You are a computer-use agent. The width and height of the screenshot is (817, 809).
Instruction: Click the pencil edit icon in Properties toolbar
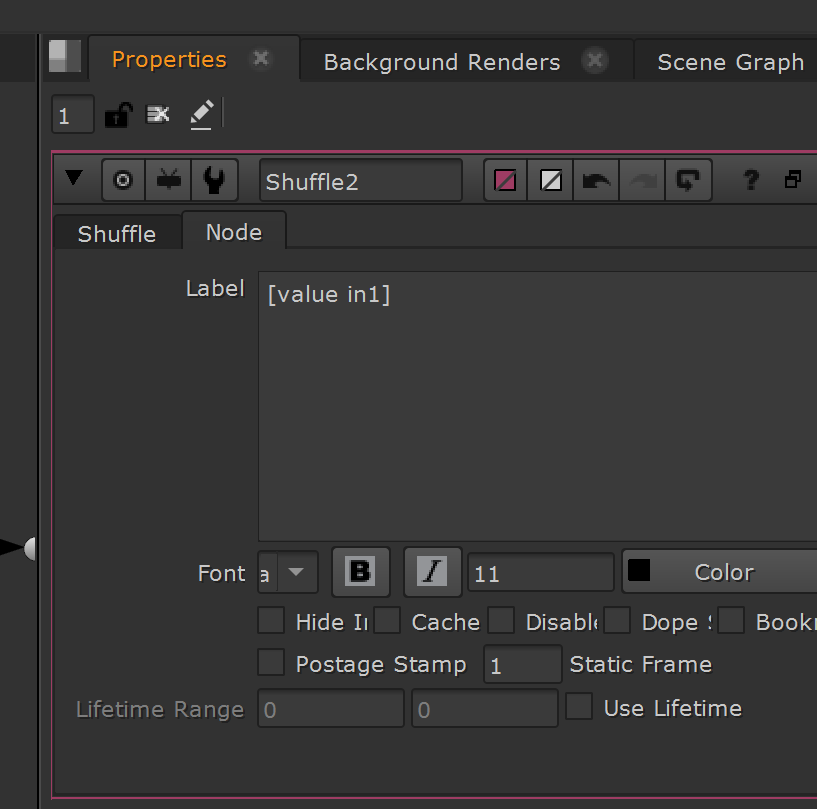(202, 114)
